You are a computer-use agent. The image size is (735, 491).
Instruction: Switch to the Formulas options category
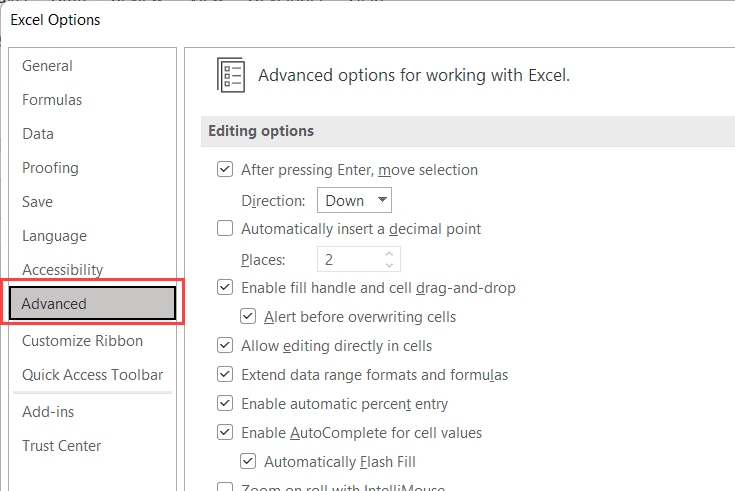pos(52,100)
